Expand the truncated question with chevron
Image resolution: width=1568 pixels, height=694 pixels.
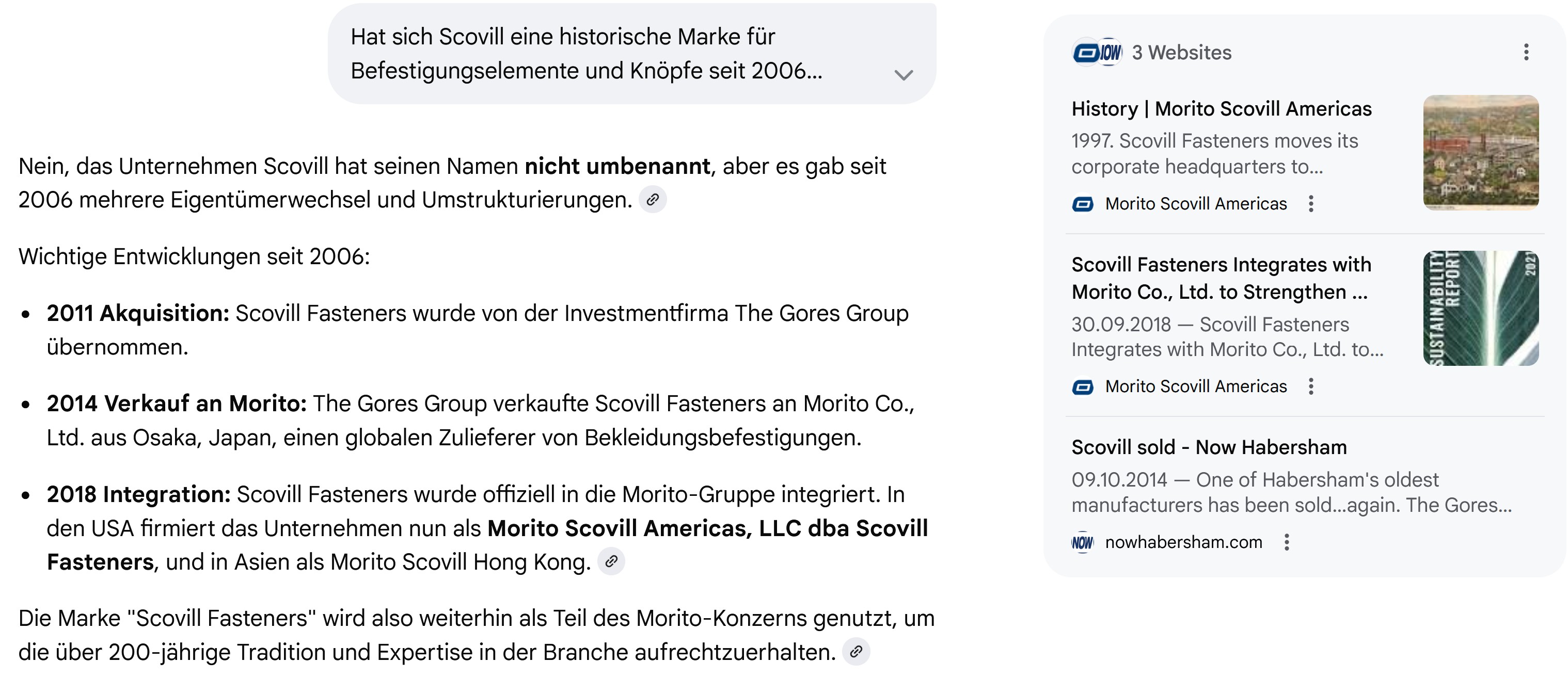coord(904,75)
